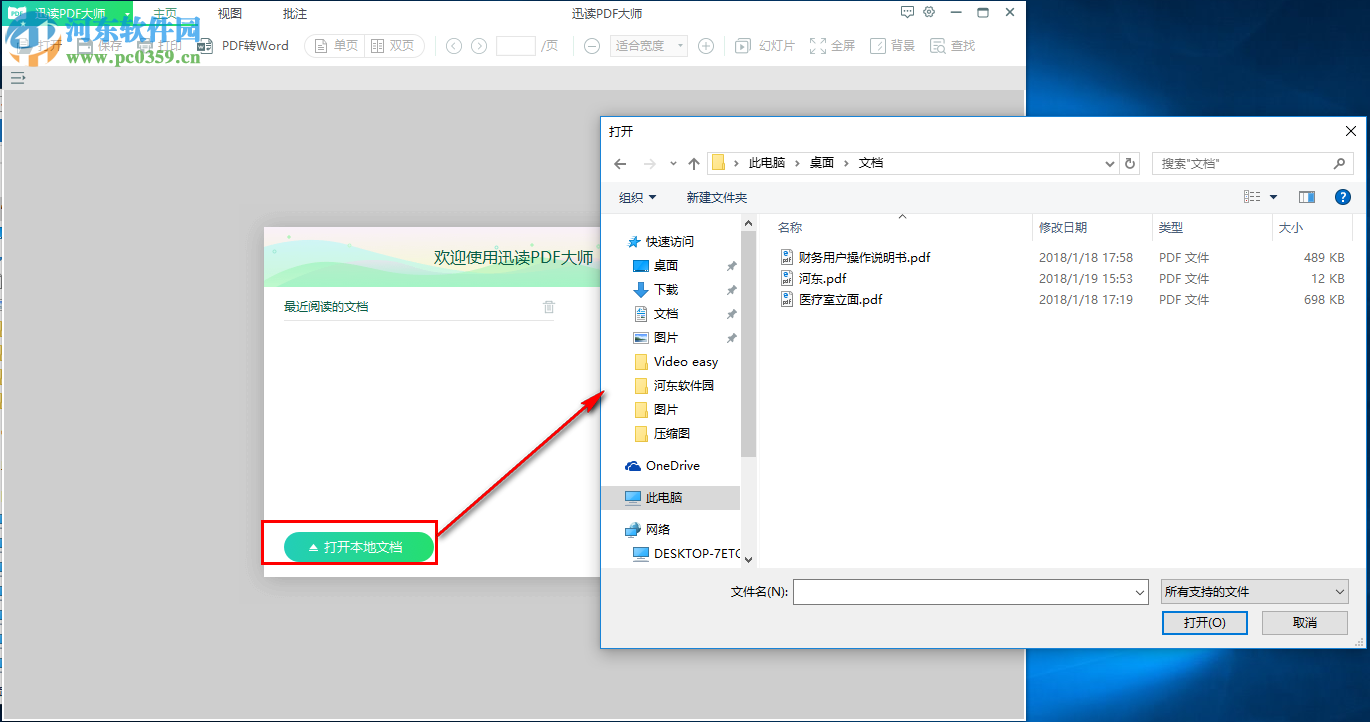Go back in the 打开 dialog
Screen dimensions: 1370x722
pos(620,163)
